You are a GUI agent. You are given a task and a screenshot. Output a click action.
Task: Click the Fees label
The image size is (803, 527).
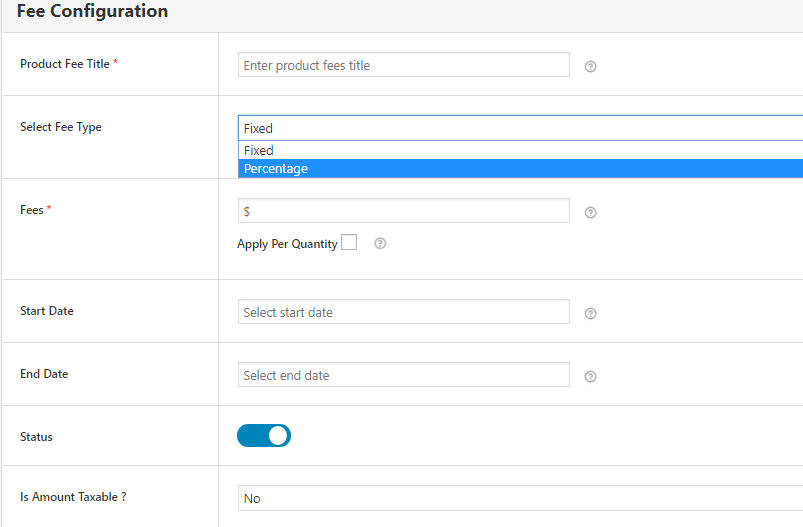tap(32, 210)
